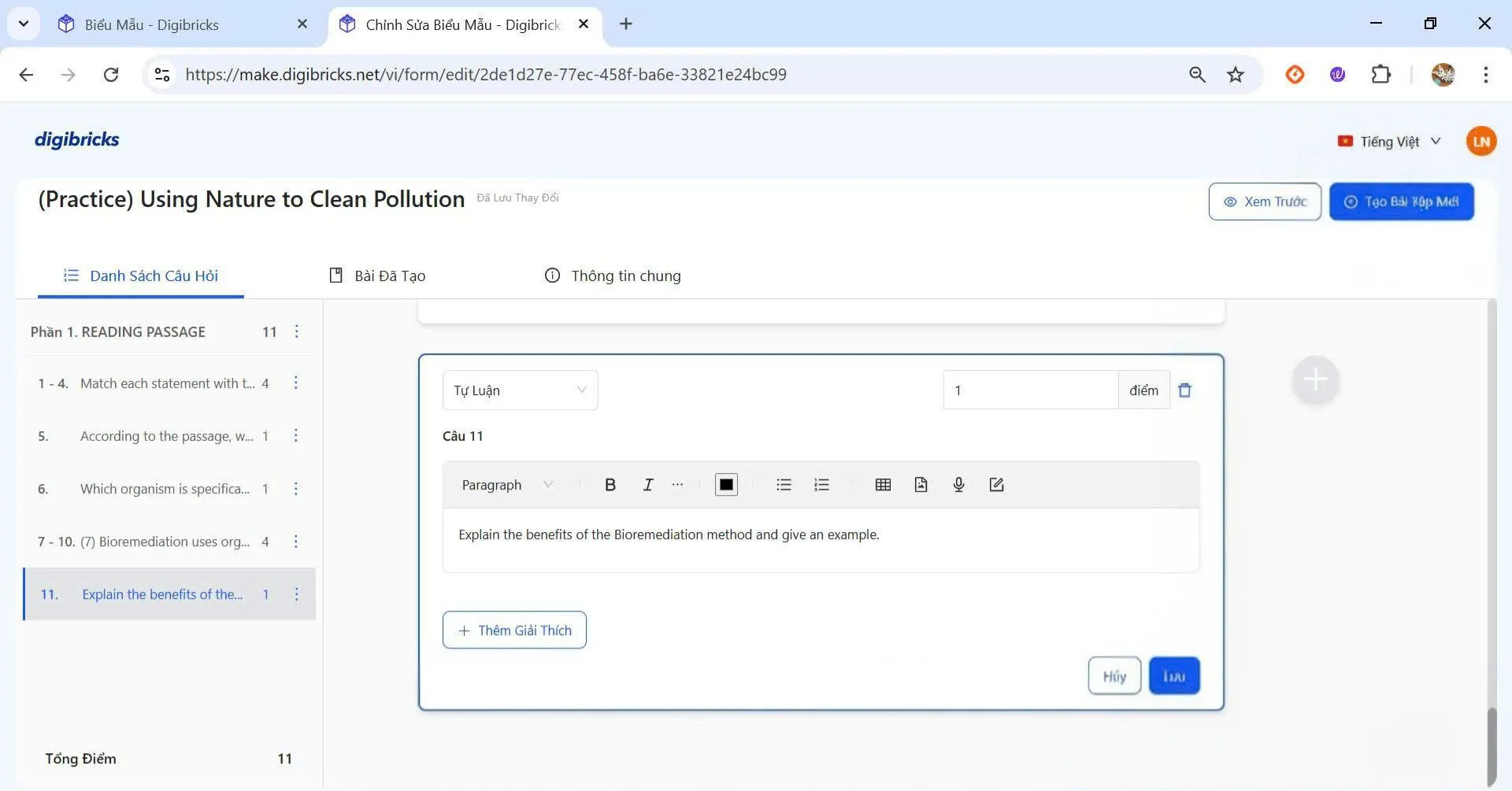Click the microphone audio record icon
This screenshot has width=1512, height=791.
(x=958, y=485)
